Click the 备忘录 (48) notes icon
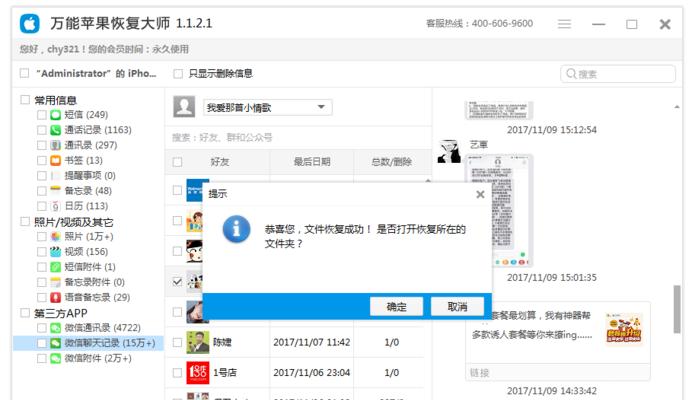 coord(56,191)
